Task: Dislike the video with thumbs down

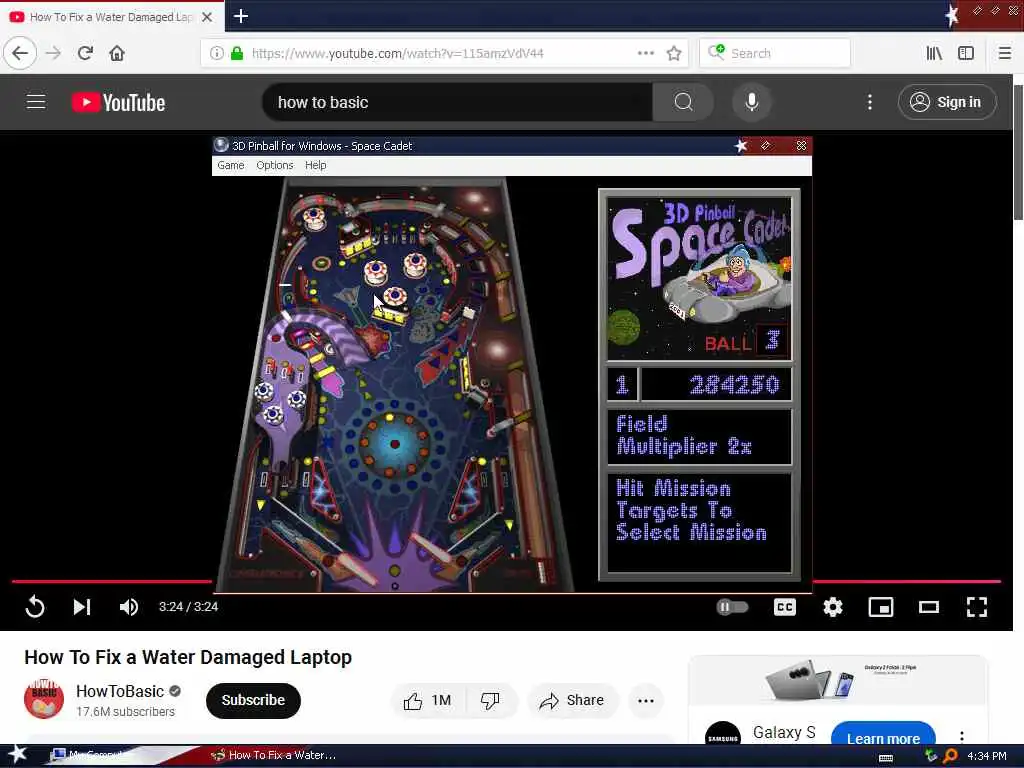Action: 490,701
